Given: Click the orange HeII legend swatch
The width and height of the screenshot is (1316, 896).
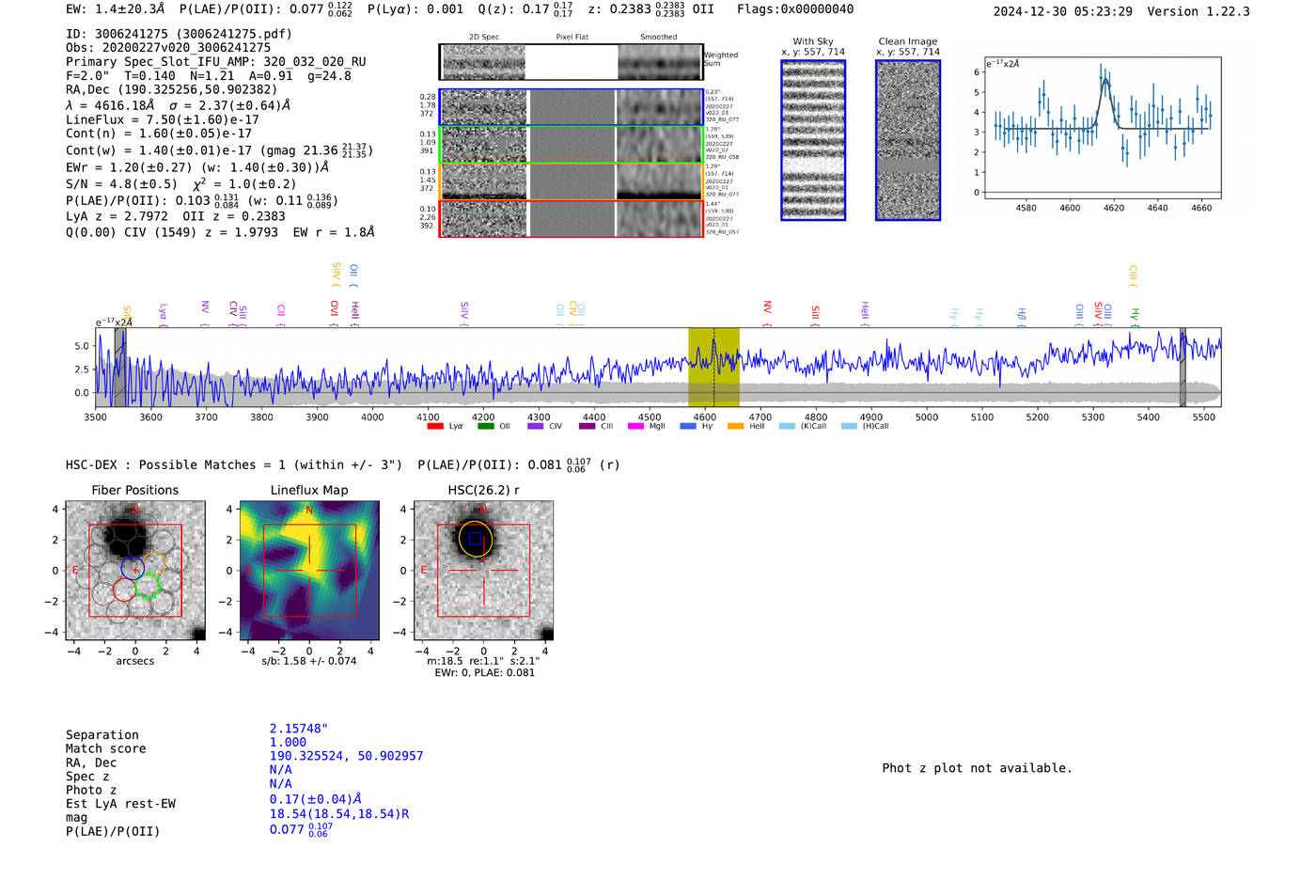Looking at the screenshot, I should coord(735,426).
